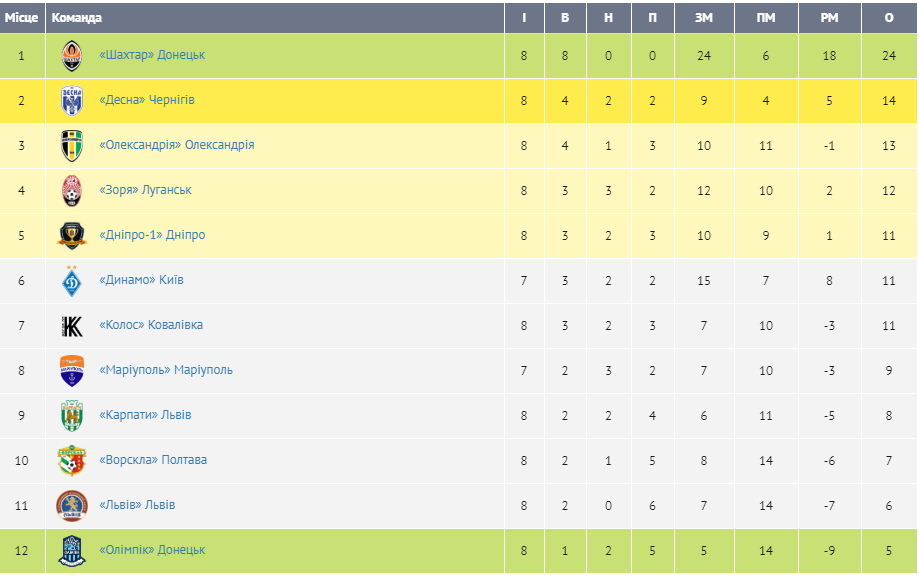
Task: Click the Mariupol club crest
Action: click(72, 371)
